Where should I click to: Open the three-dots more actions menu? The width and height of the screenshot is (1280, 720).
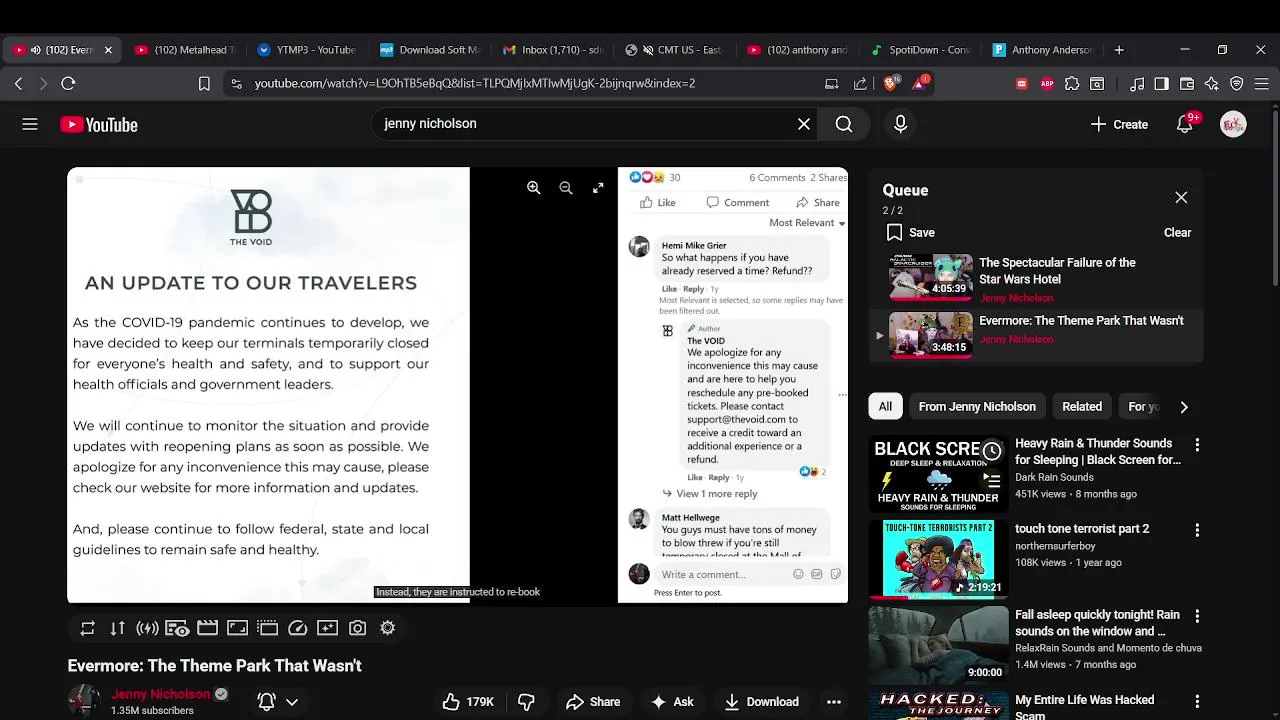[834, 702]
